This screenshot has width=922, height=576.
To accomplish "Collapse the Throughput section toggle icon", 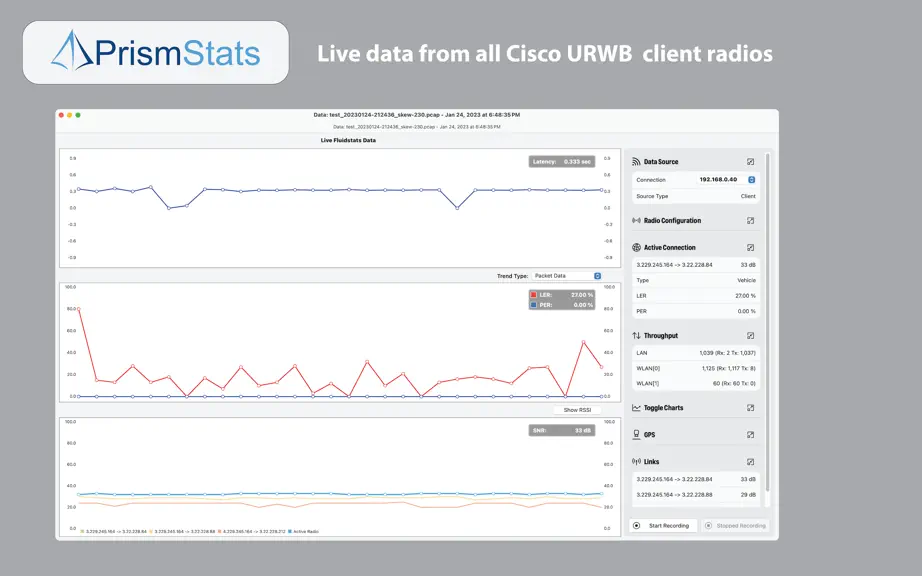I will pyautogui.click(x=750, y=336).
